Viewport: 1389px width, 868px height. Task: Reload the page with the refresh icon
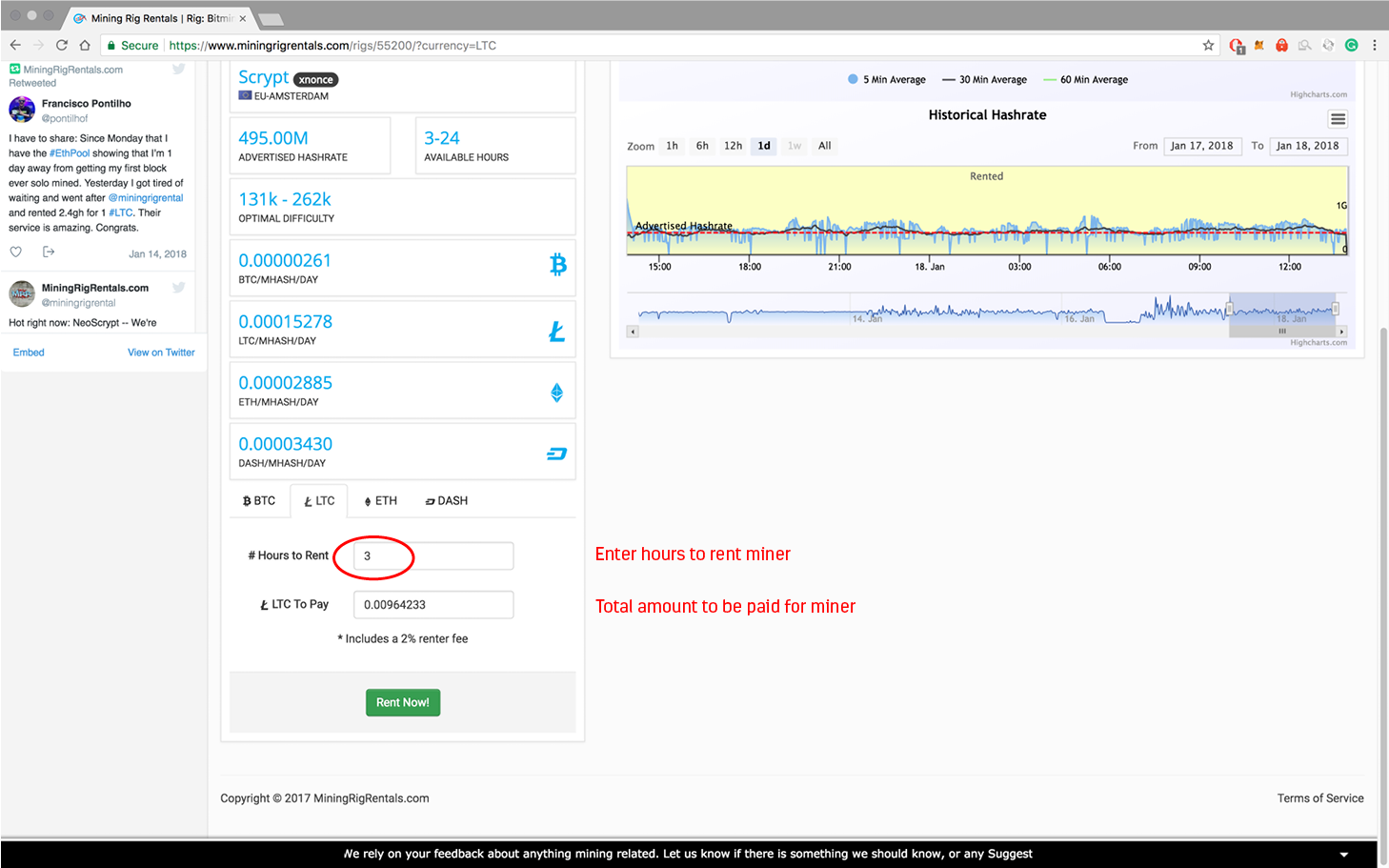point(62,45)
